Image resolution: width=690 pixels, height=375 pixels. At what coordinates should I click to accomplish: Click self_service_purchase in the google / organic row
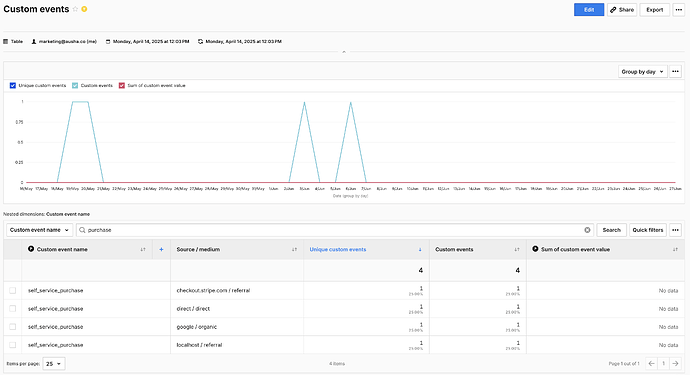(55, 327)
